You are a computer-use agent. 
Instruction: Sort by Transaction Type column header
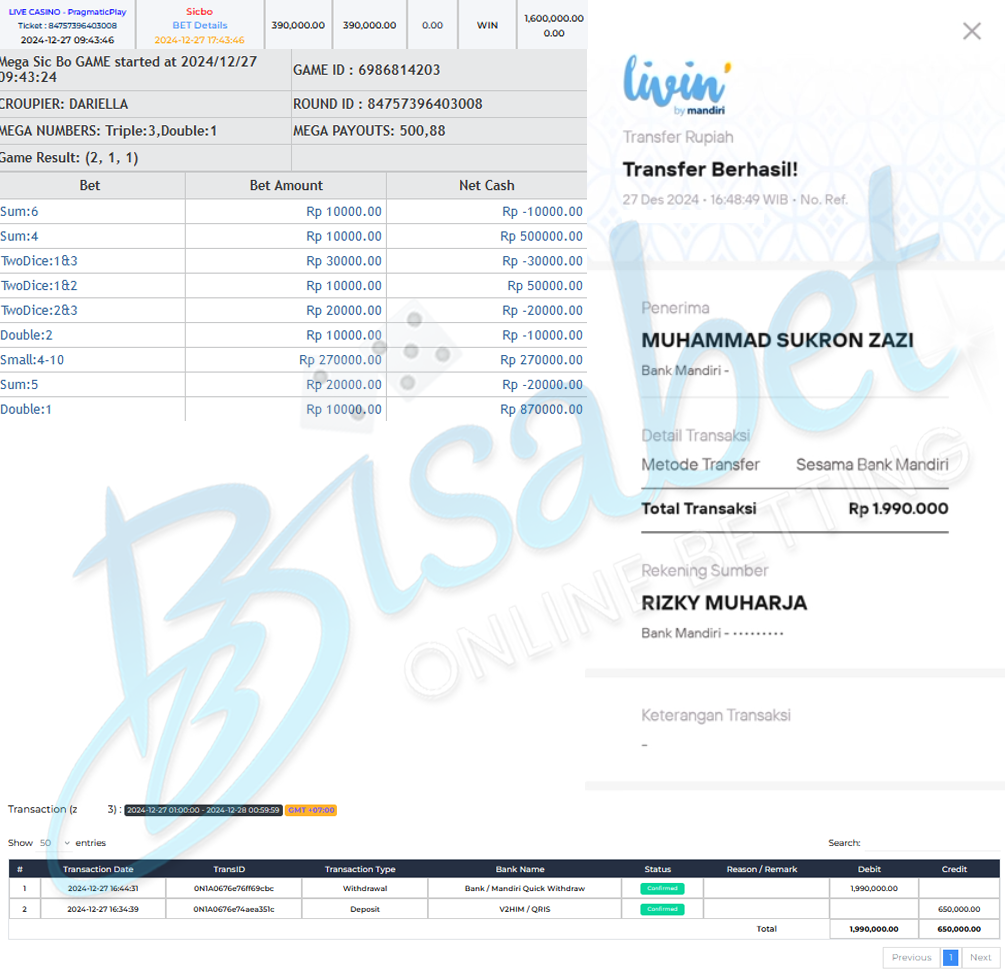(x=360, y=869)
